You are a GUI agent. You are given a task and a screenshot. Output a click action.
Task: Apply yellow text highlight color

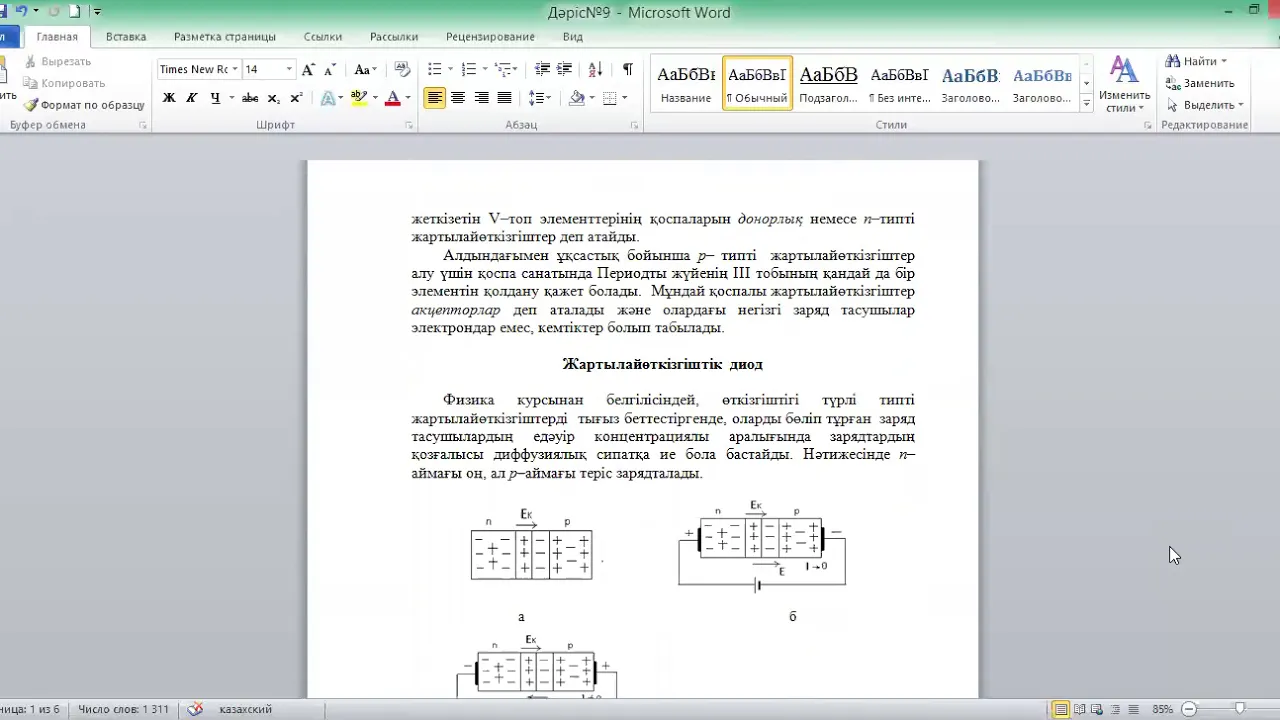pyautogui.click(x=360, y=98)
